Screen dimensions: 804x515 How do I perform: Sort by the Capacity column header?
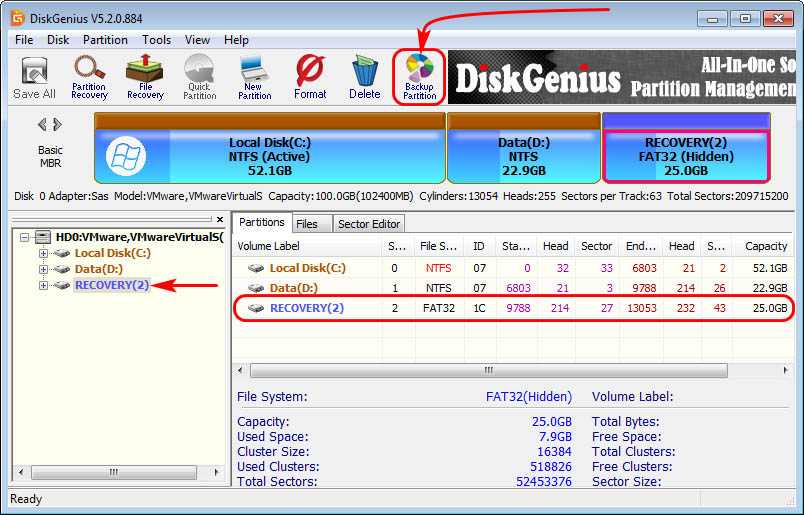(x=765, y=246)
